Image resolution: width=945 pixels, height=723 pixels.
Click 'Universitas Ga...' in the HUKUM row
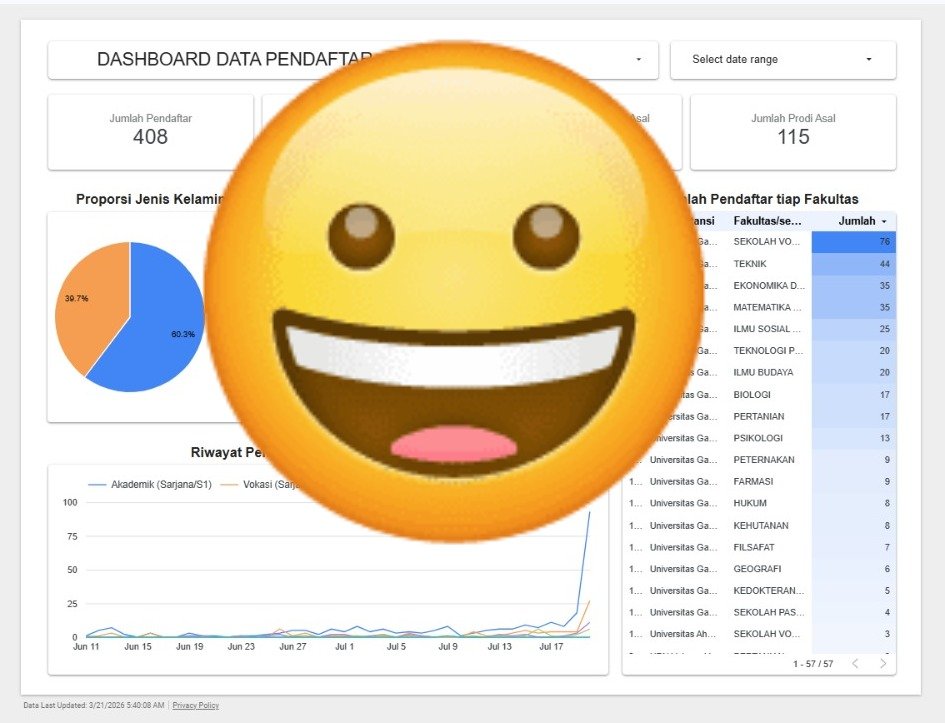(x=683, y=503)
